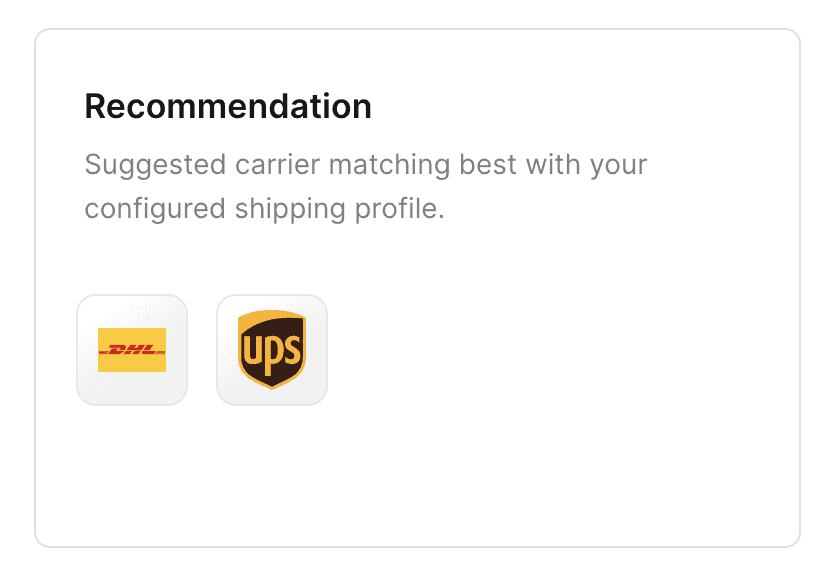Open the DHL suggested carrier
The width and height of the screenshot is (828, 582).
[132, 350]
